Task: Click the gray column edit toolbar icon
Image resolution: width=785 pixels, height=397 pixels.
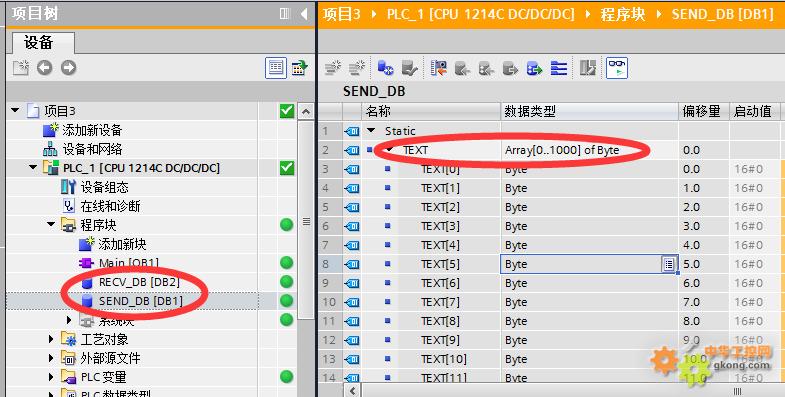Action: (588, 68)
